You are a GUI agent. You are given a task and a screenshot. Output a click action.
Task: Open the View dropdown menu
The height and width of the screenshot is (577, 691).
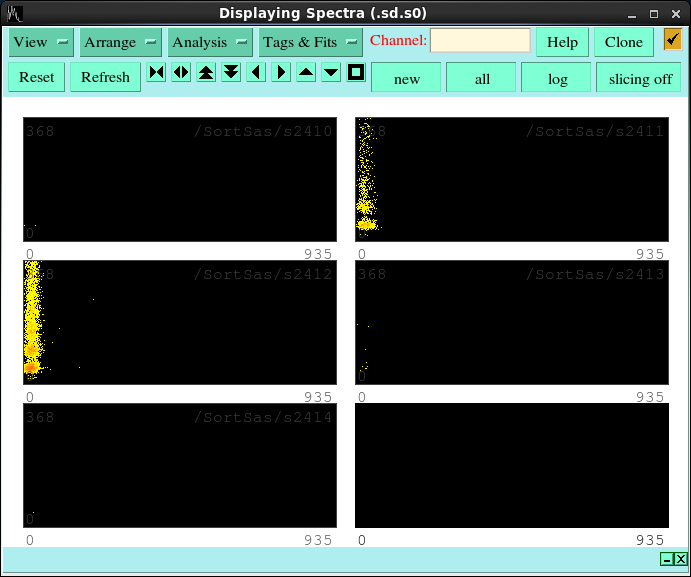coord(41,42)
